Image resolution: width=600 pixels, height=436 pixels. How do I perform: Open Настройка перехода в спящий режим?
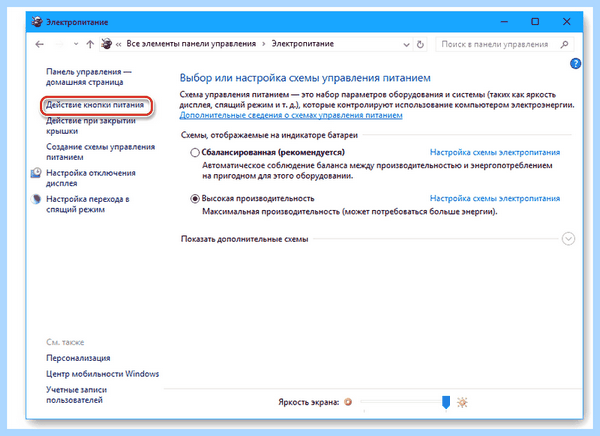point(88,204)
